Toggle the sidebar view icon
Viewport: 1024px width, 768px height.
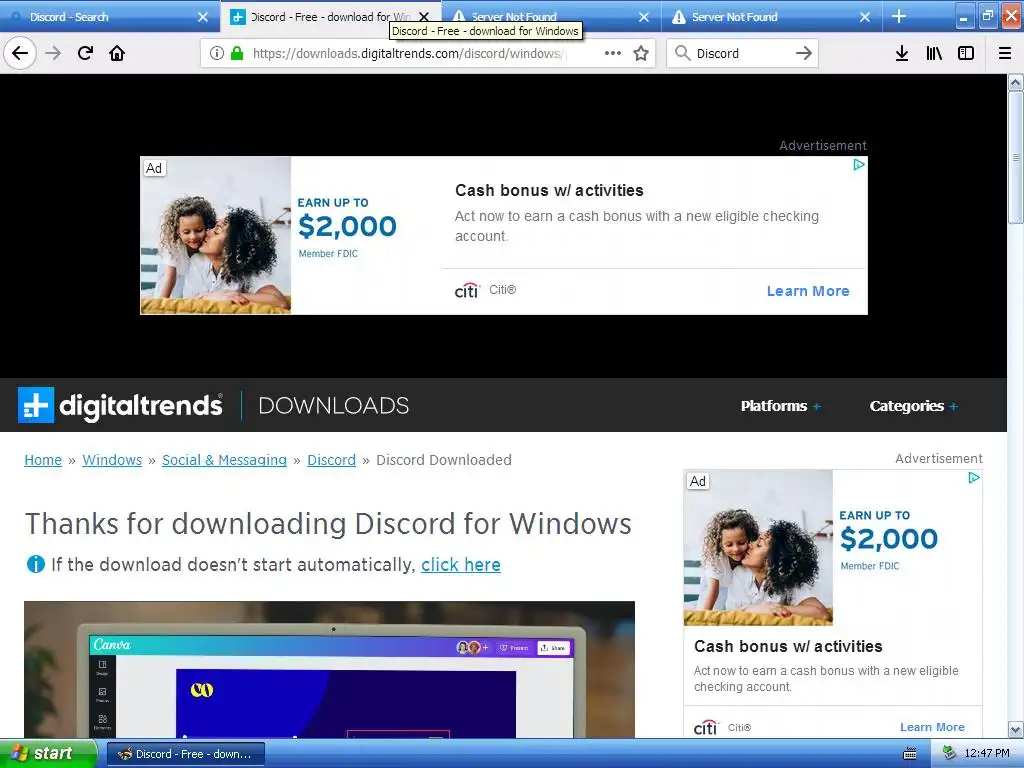(x=966, y=53)
